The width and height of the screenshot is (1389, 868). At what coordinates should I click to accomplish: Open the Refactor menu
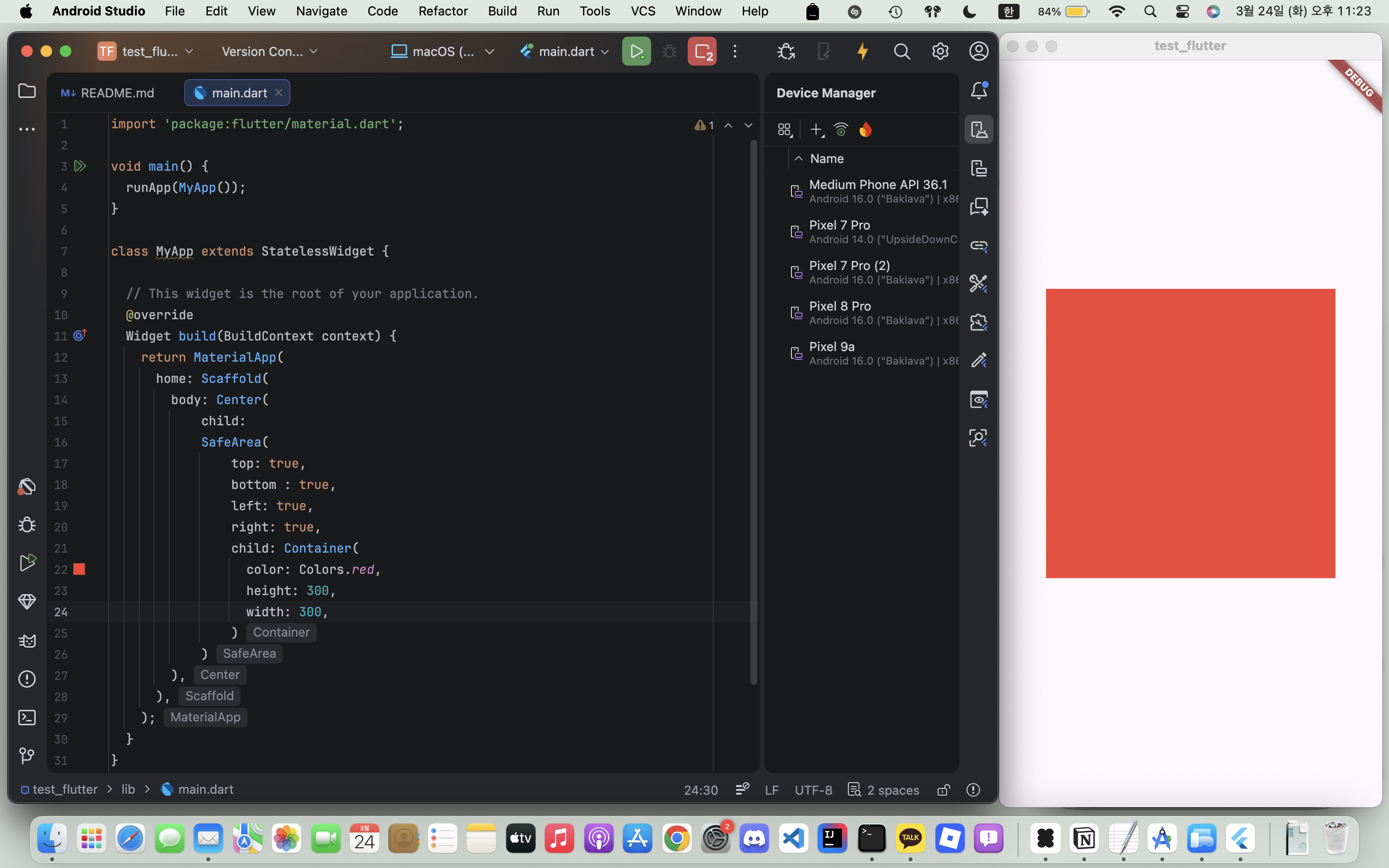443,11
